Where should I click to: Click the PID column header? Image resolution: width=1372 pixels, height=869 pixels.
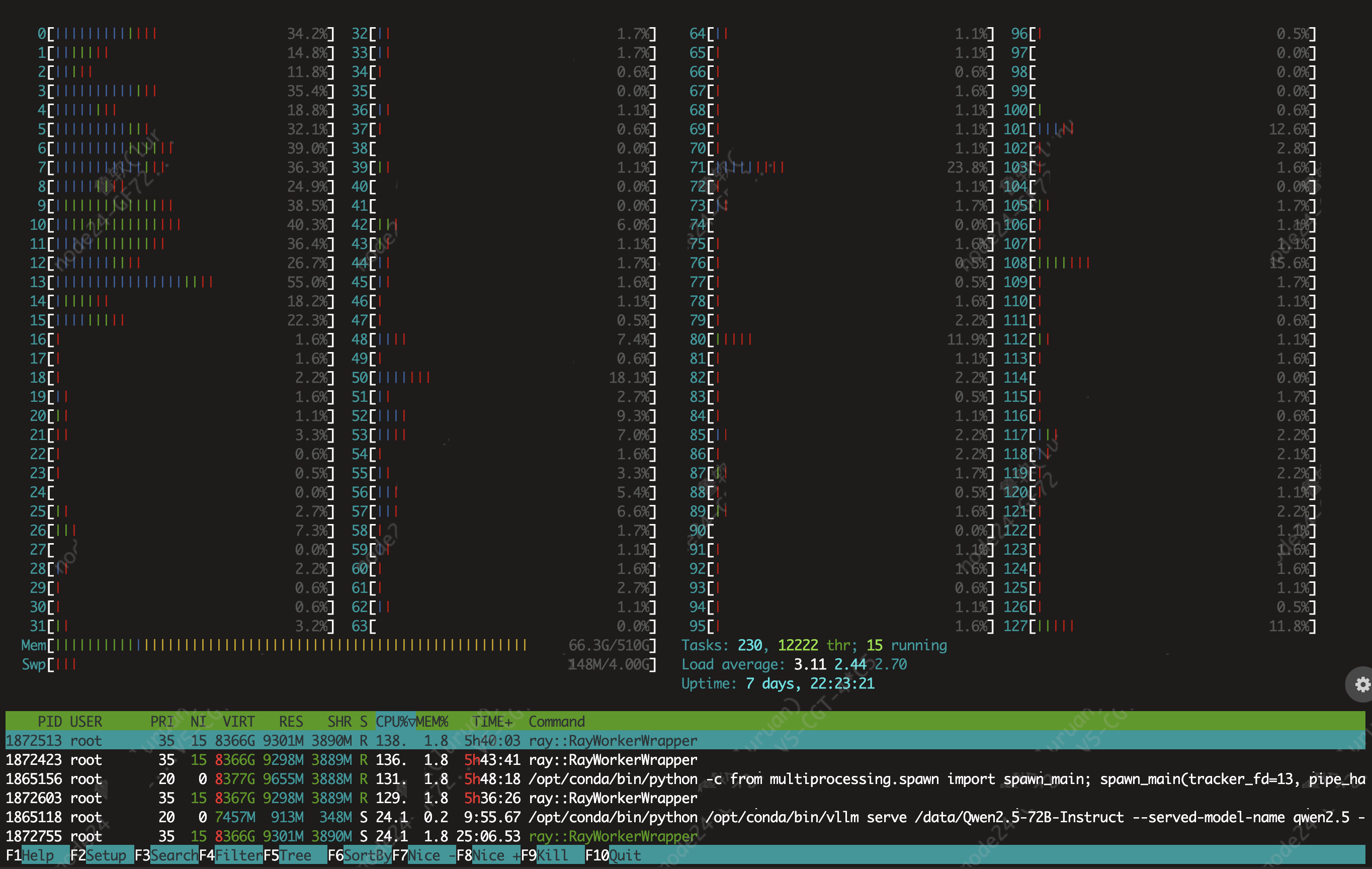(50, 722)
